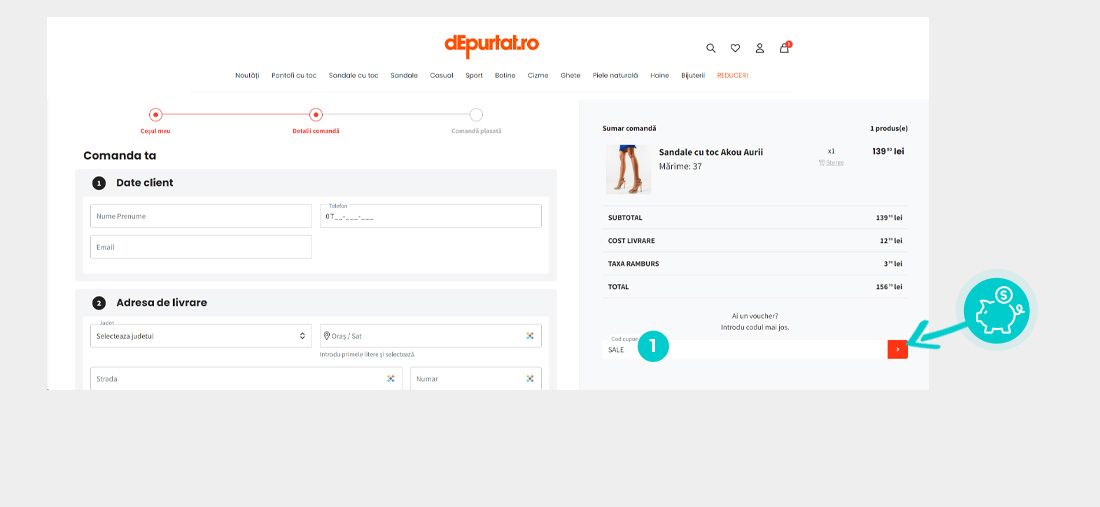This screenshot has height=507, width=1100.
Task: Click the Comandă plasată step circle
Action: click(x=476, y=115)
